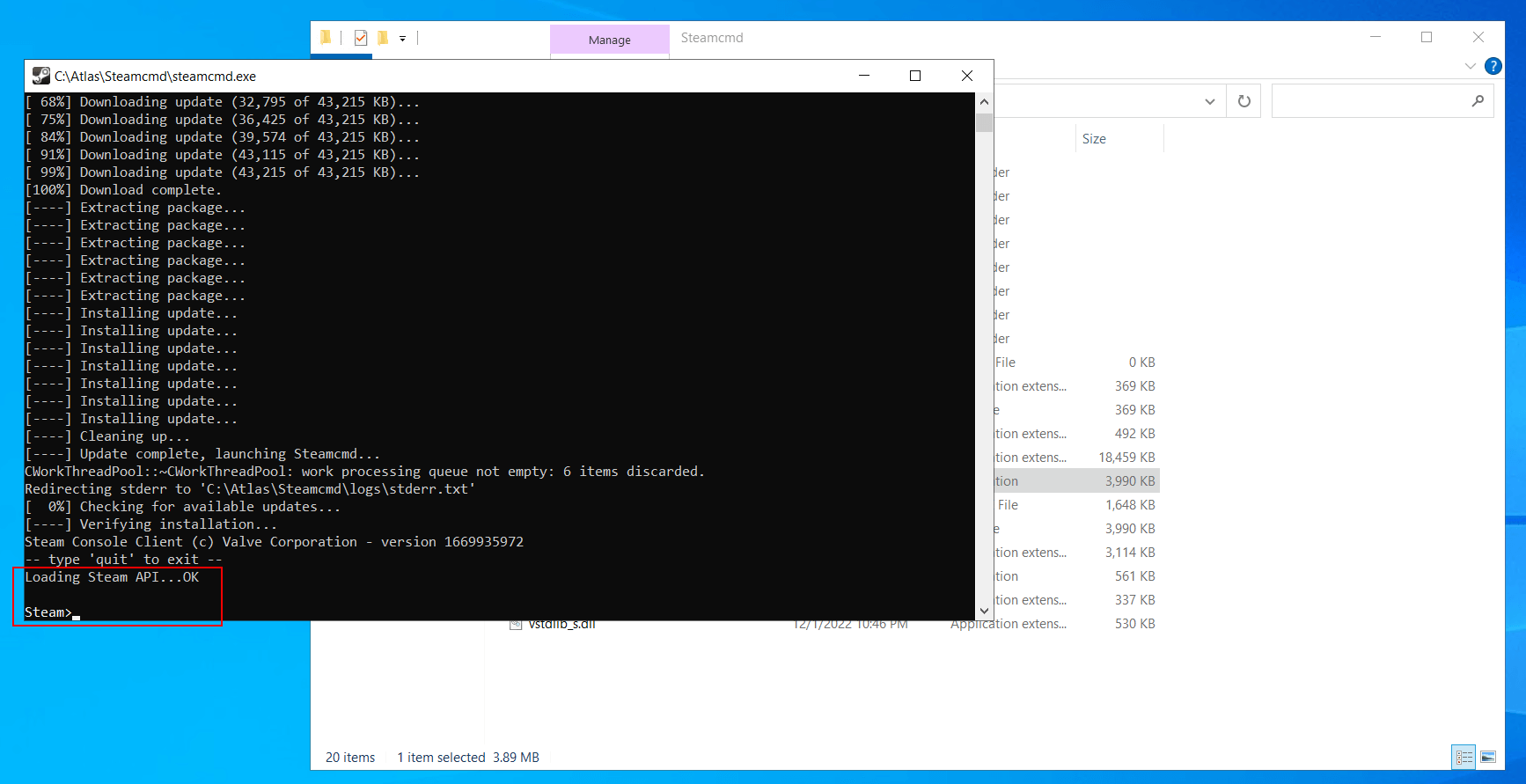
Task: Open Customize Quick Access Toolbar dropdown
Action: coord(402,39)
